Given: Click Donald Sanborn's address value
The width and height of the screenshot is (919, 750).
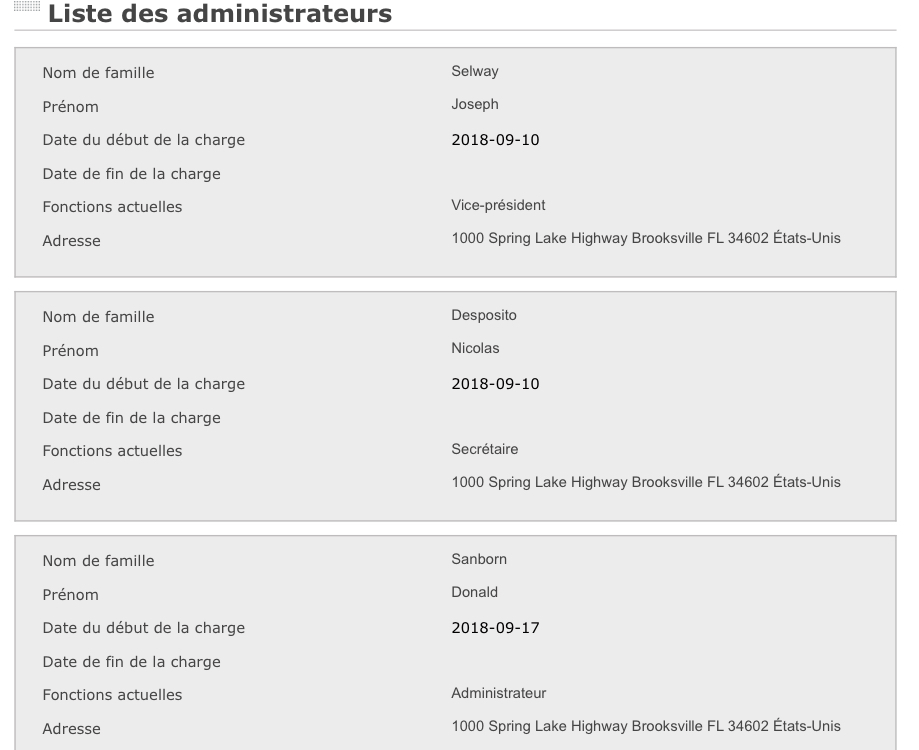Looking at the screenshot, I should coord(646,727).
